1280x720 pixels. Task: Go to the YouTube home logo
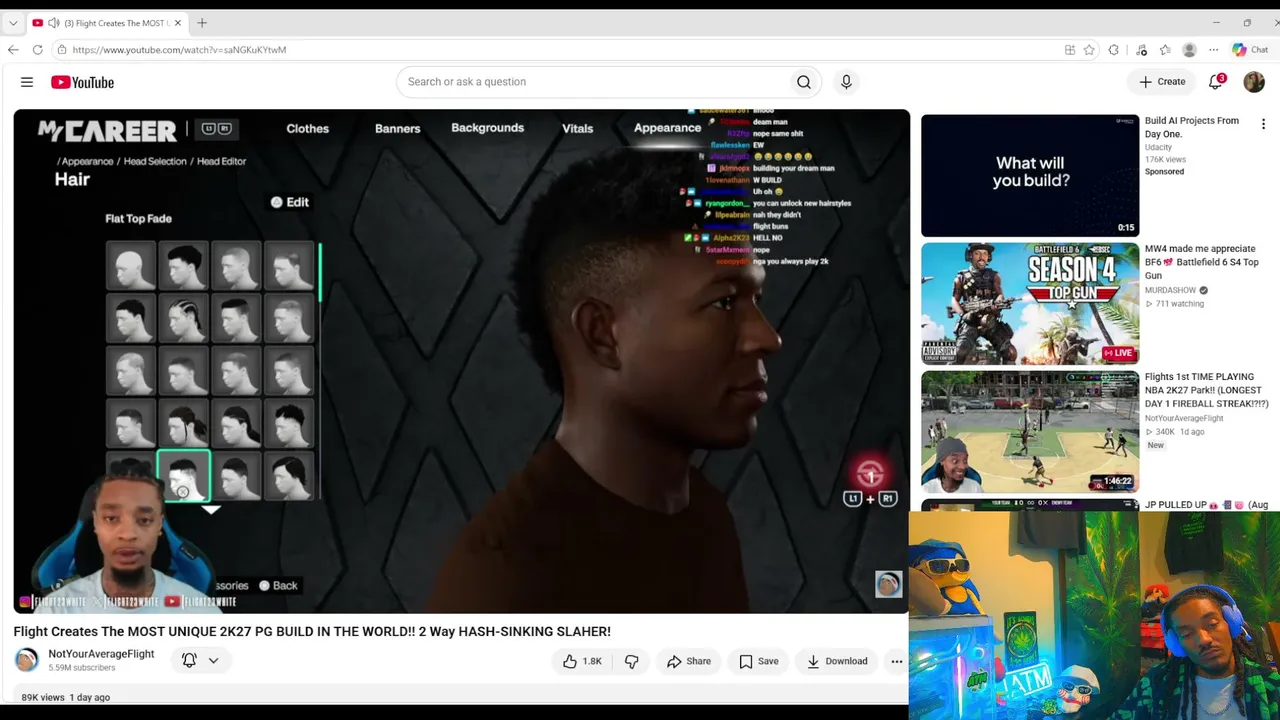(82, 82)
